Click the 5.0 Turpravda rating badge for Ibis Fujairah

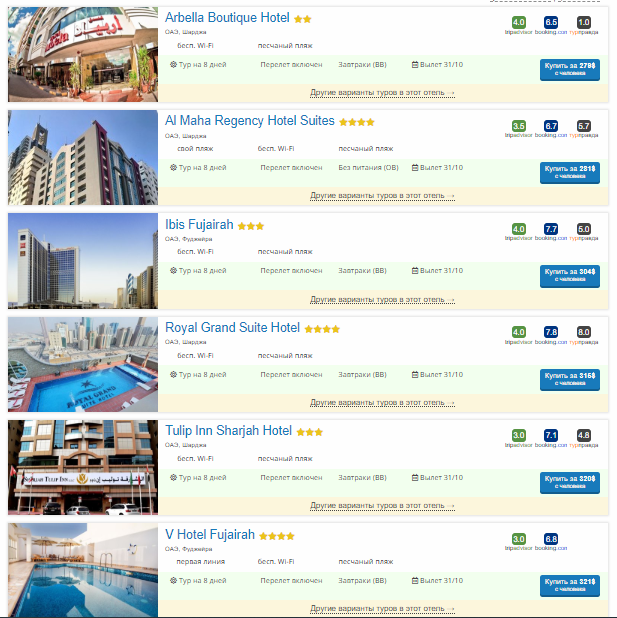[x=583, y=229]
